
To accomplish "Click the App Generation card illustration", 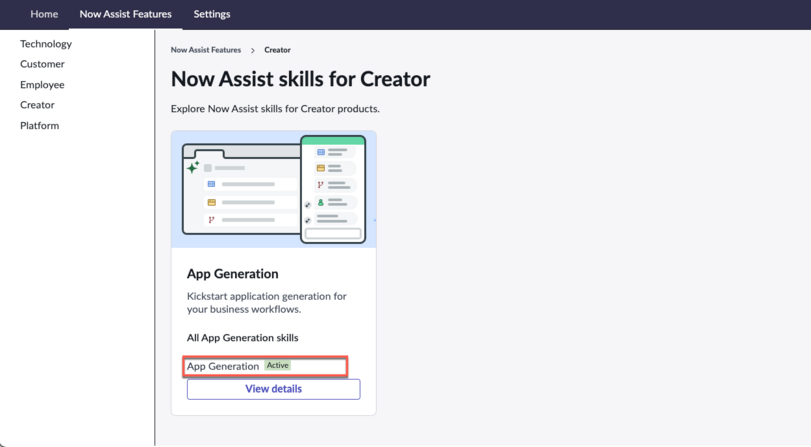I will click(x=274, y=189).
